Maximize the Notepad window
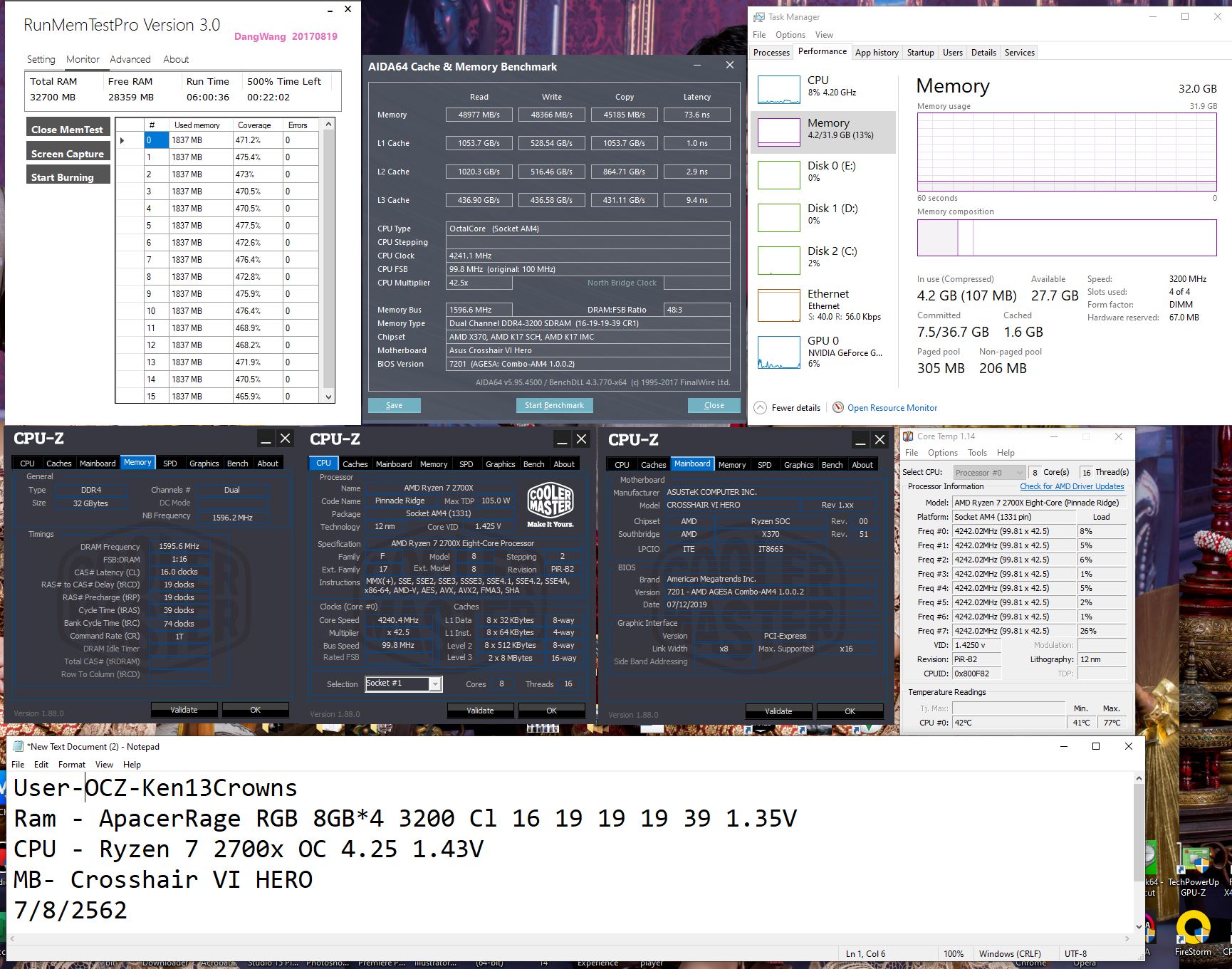Screen dimensions: 1232x969 point(1096,746)
